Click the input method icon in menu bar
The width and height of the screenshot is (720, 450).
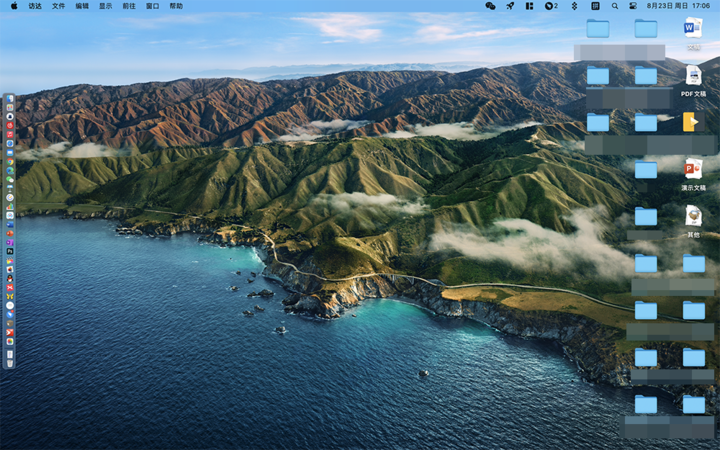[x=595, y=6]
